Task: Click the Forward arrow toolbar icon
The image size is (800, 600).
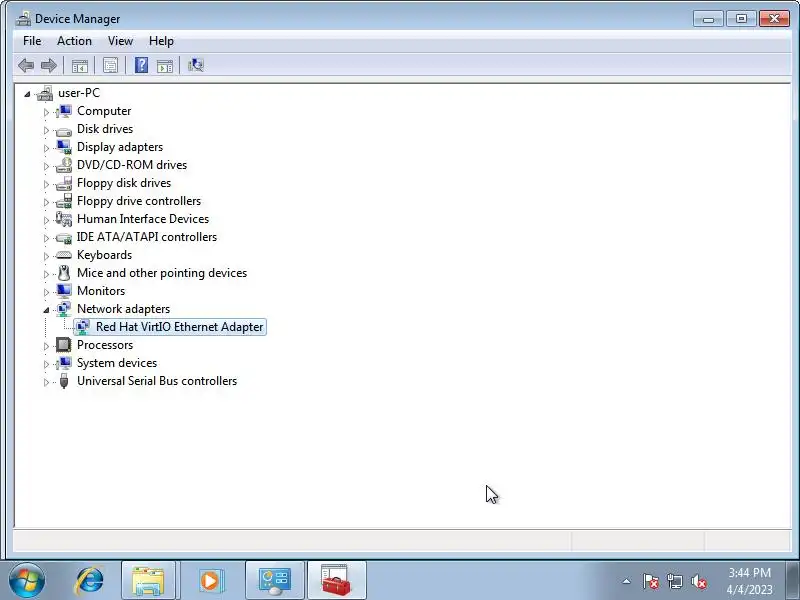Action: tap(48, 65)
